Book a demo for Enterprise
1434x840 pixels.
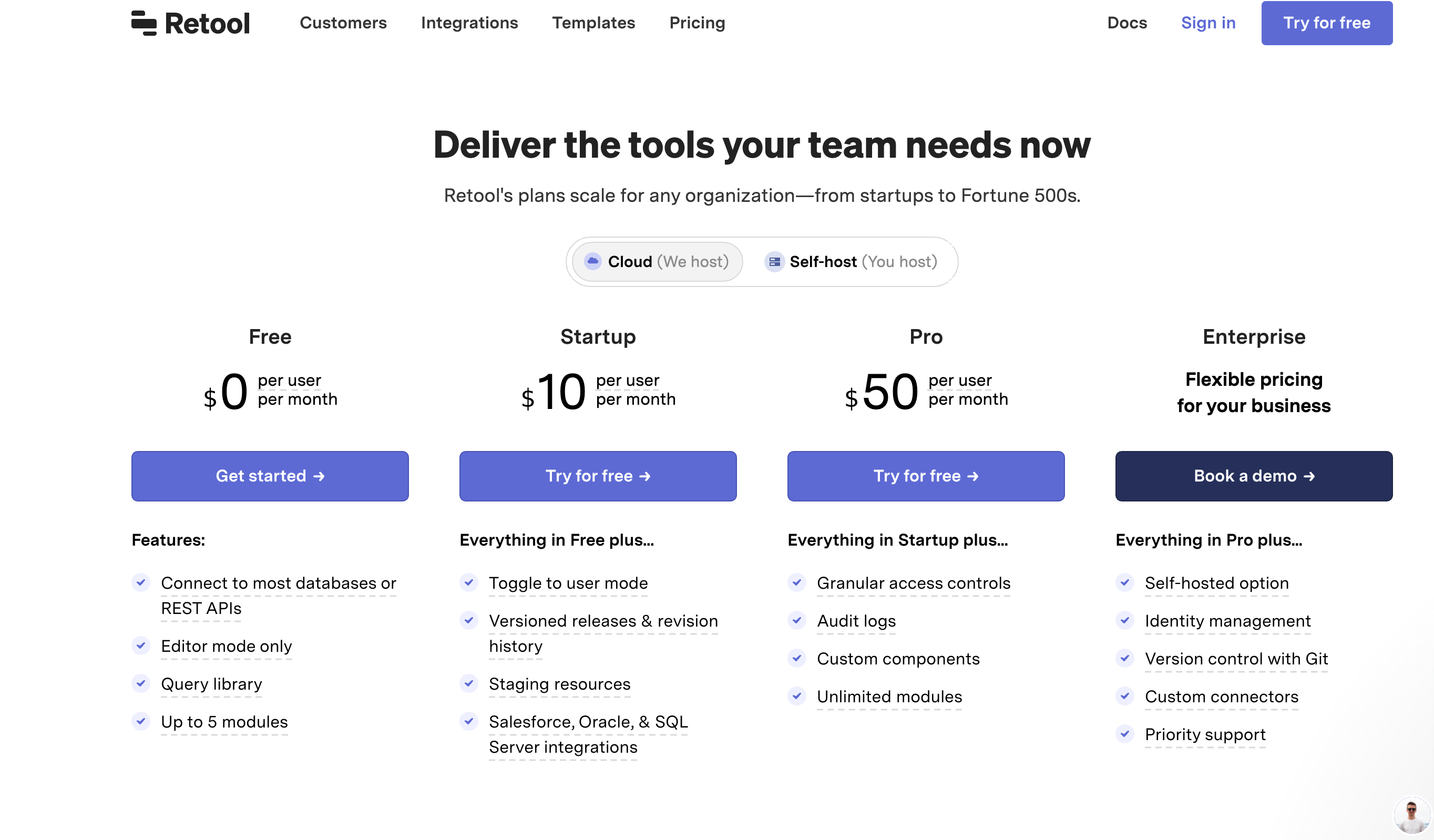pyautogui.click(x=1254, y=476)
